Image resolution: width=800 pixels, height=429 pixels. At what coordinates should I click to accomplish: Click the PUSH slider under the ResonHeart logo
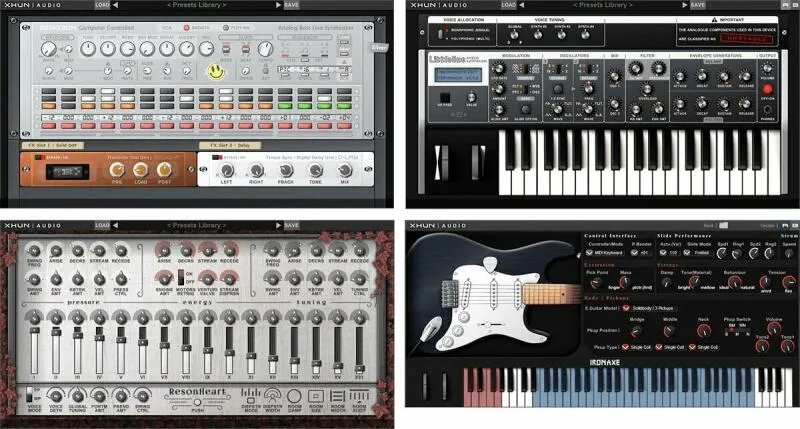[x=197, y=403]
